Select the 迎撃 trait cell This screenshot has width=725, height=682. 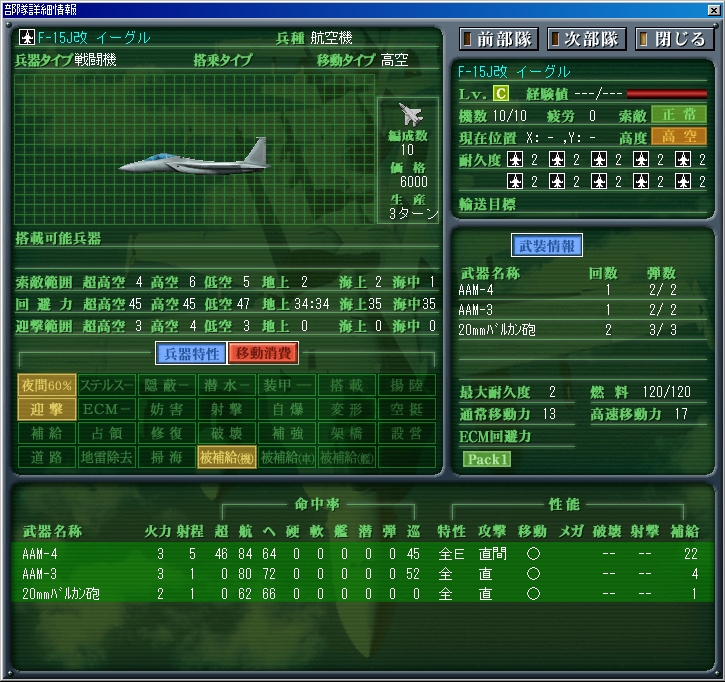pos(47,409)
